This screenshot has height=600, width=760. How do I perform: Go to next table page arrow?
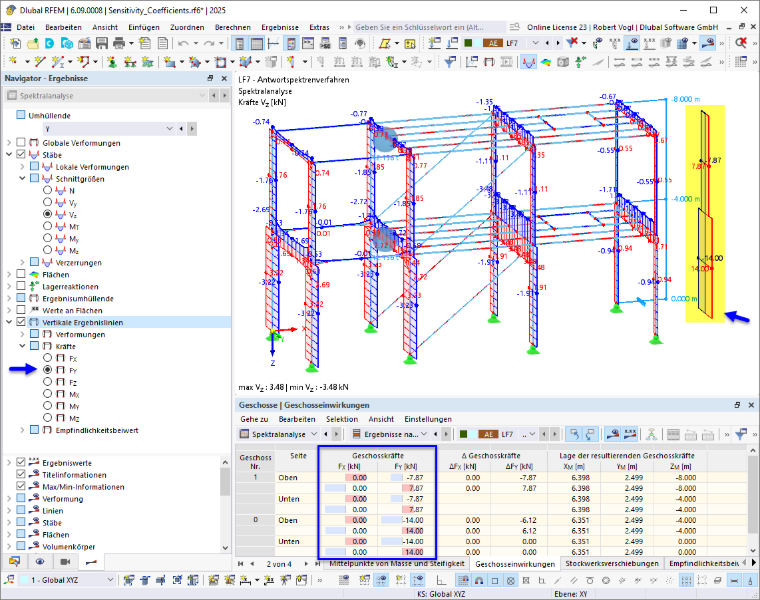pyautogui.click(x=306, y=564)
